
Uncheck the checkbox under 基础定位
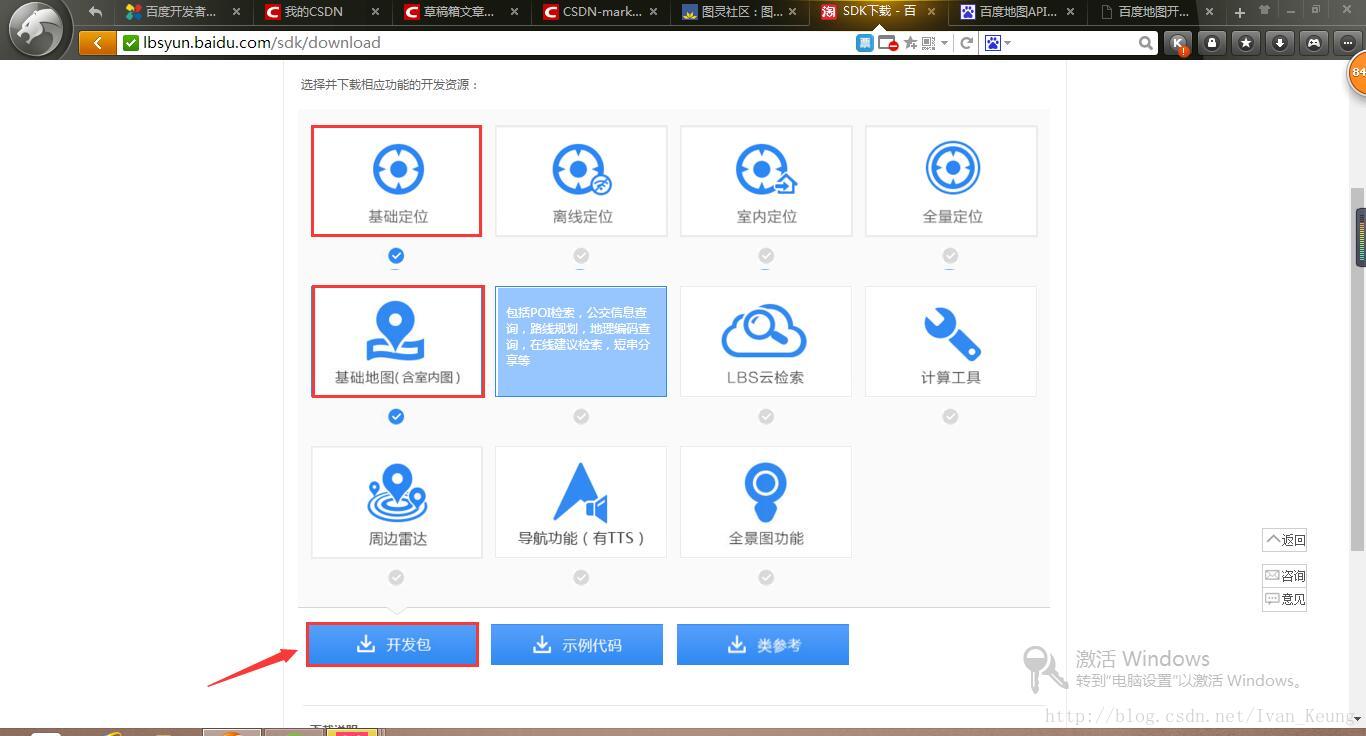(x=396, y=256)
